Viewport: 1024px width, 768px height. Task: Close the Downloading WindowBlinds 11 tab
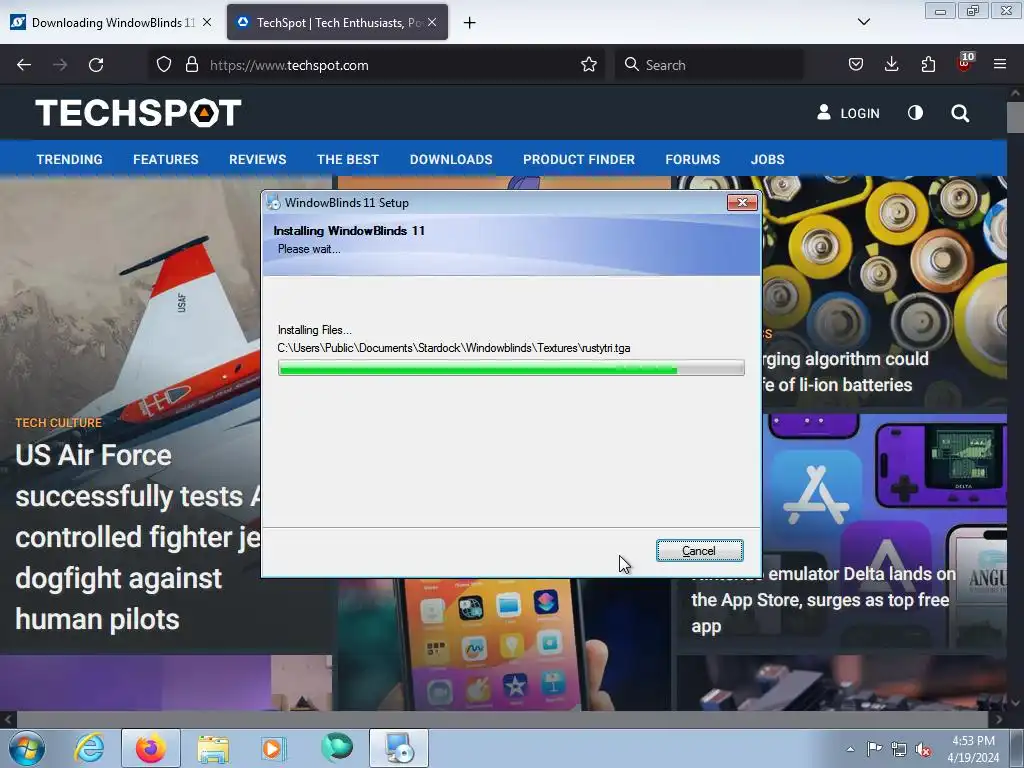point(207,22)
